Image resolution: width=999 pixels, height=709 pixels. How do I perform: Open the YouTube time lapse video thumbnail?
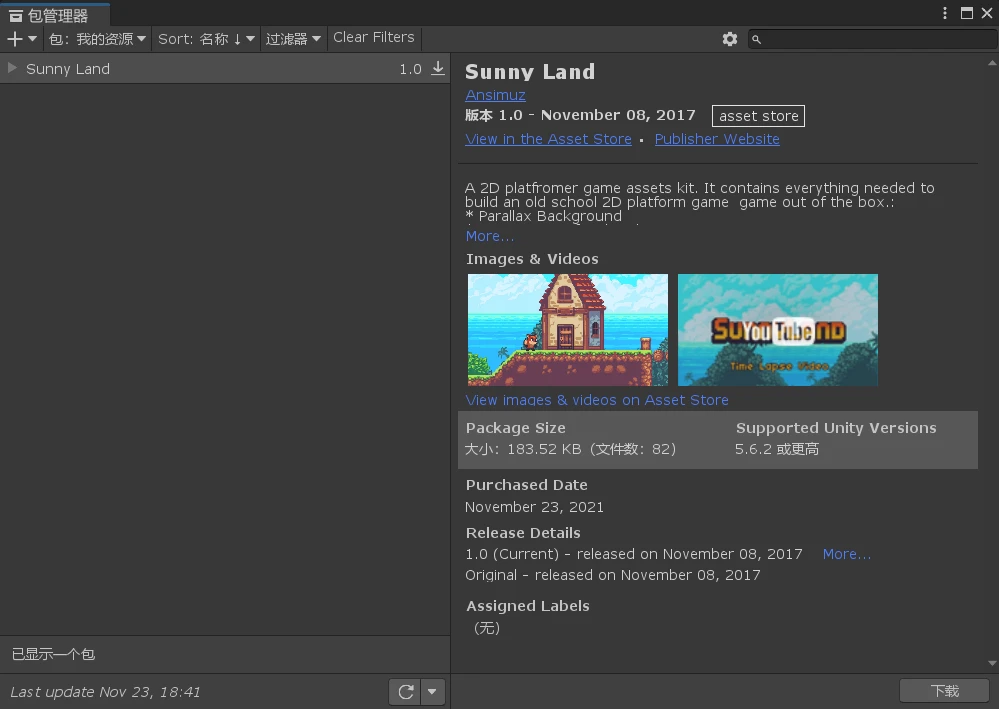click(x=777, y=330)
